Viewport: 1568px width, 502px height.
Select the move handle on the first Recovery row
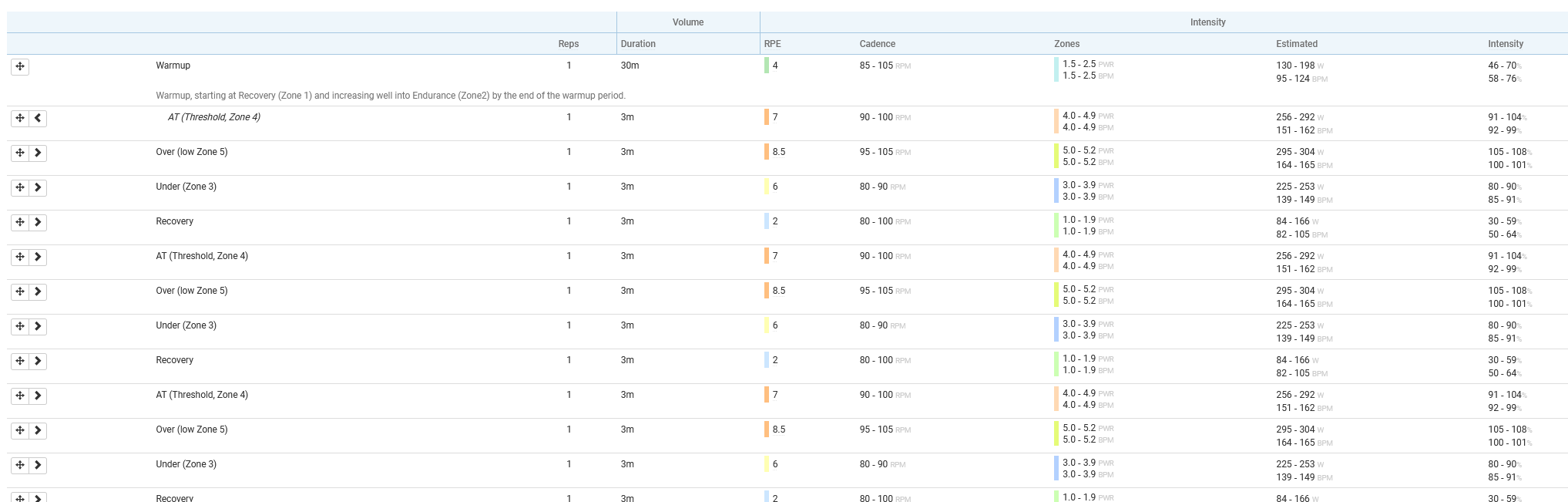coord(20,222)
